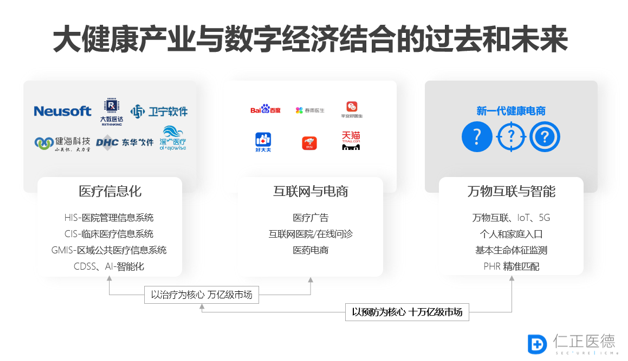Select the 春雨医生 colorful logo
The width and height of the screenshot is (628, 361).
click(x=310, y=110)
